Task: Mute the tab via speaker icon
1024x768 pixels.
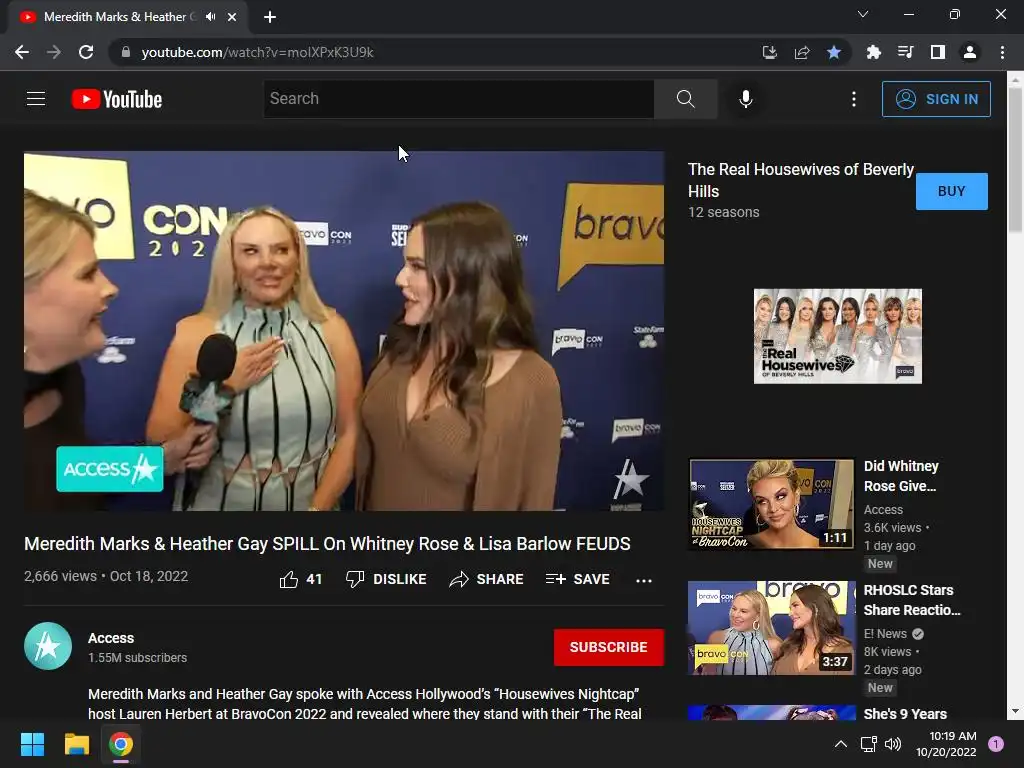Action: tap(210, 17)
